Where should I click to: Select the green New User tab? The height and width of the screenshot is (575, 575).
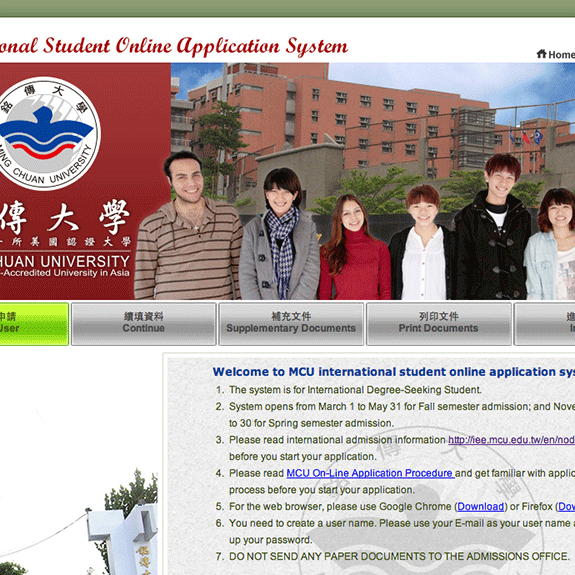(34, 323)
